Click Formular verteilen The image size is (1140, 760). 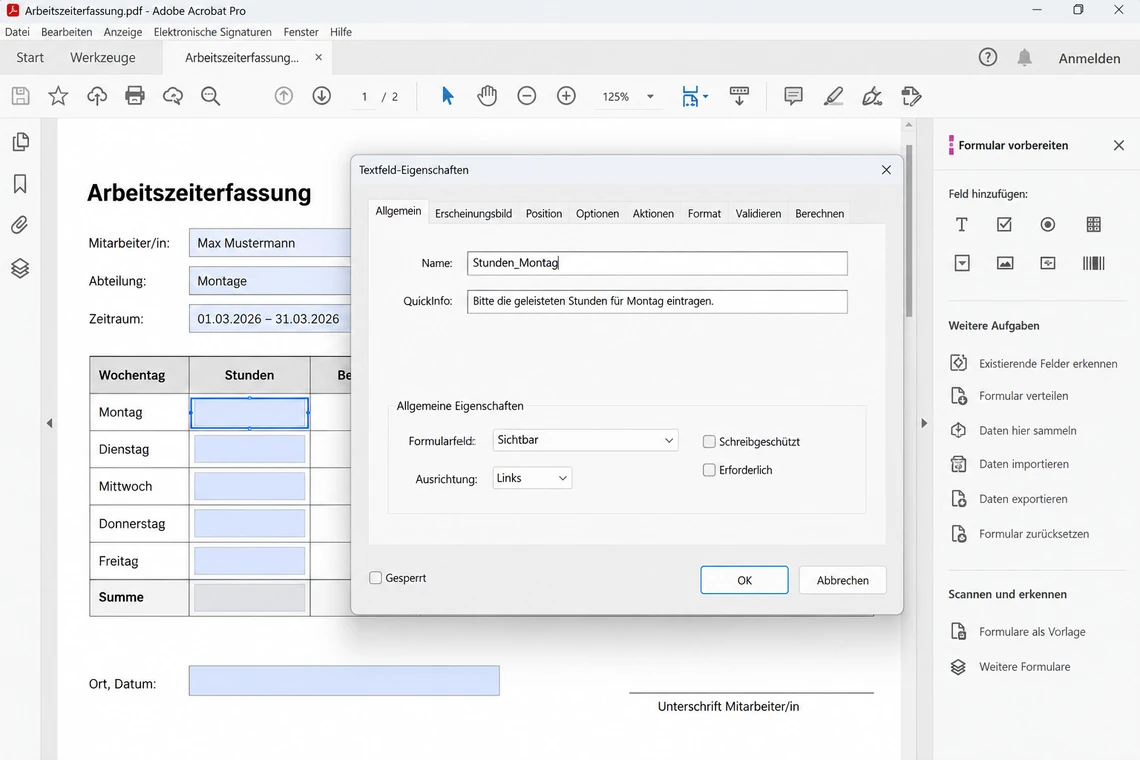coord(1010,396)
